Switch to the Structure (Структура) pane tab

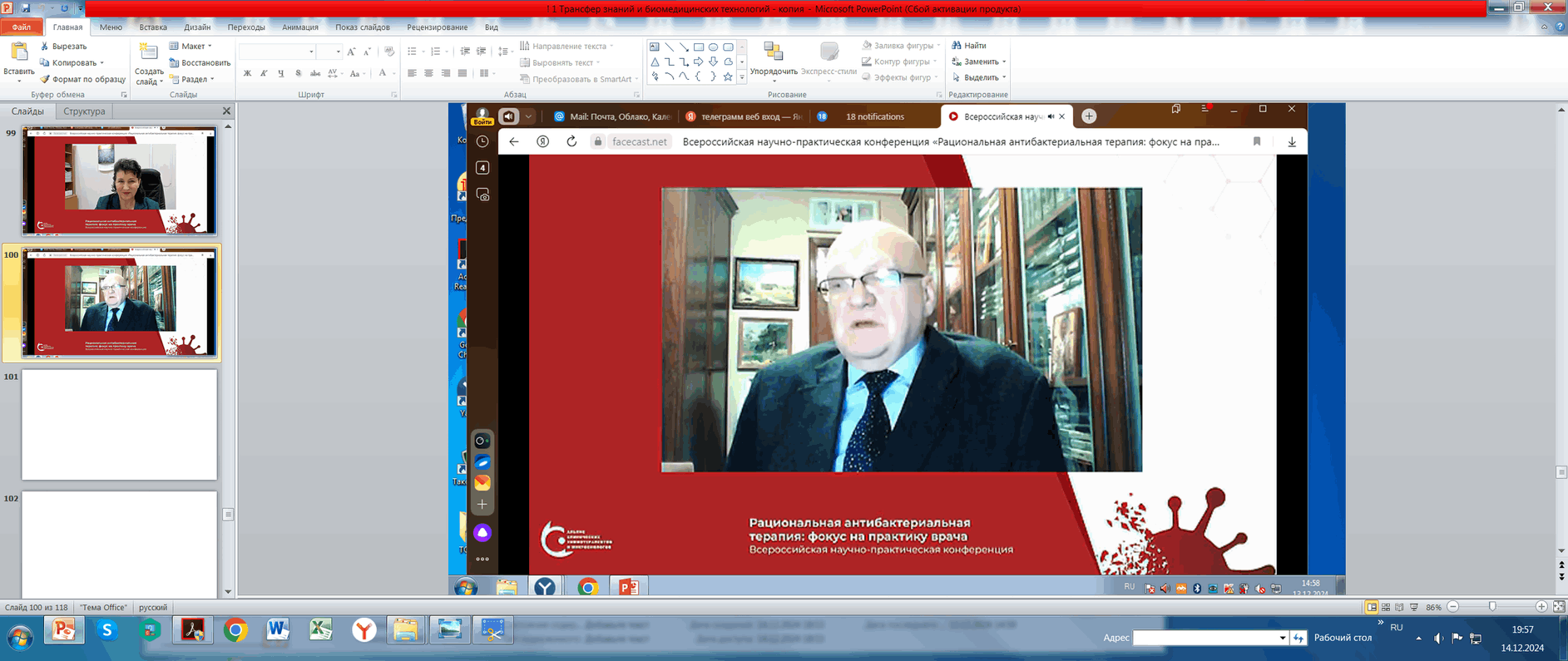click(84, 111)
